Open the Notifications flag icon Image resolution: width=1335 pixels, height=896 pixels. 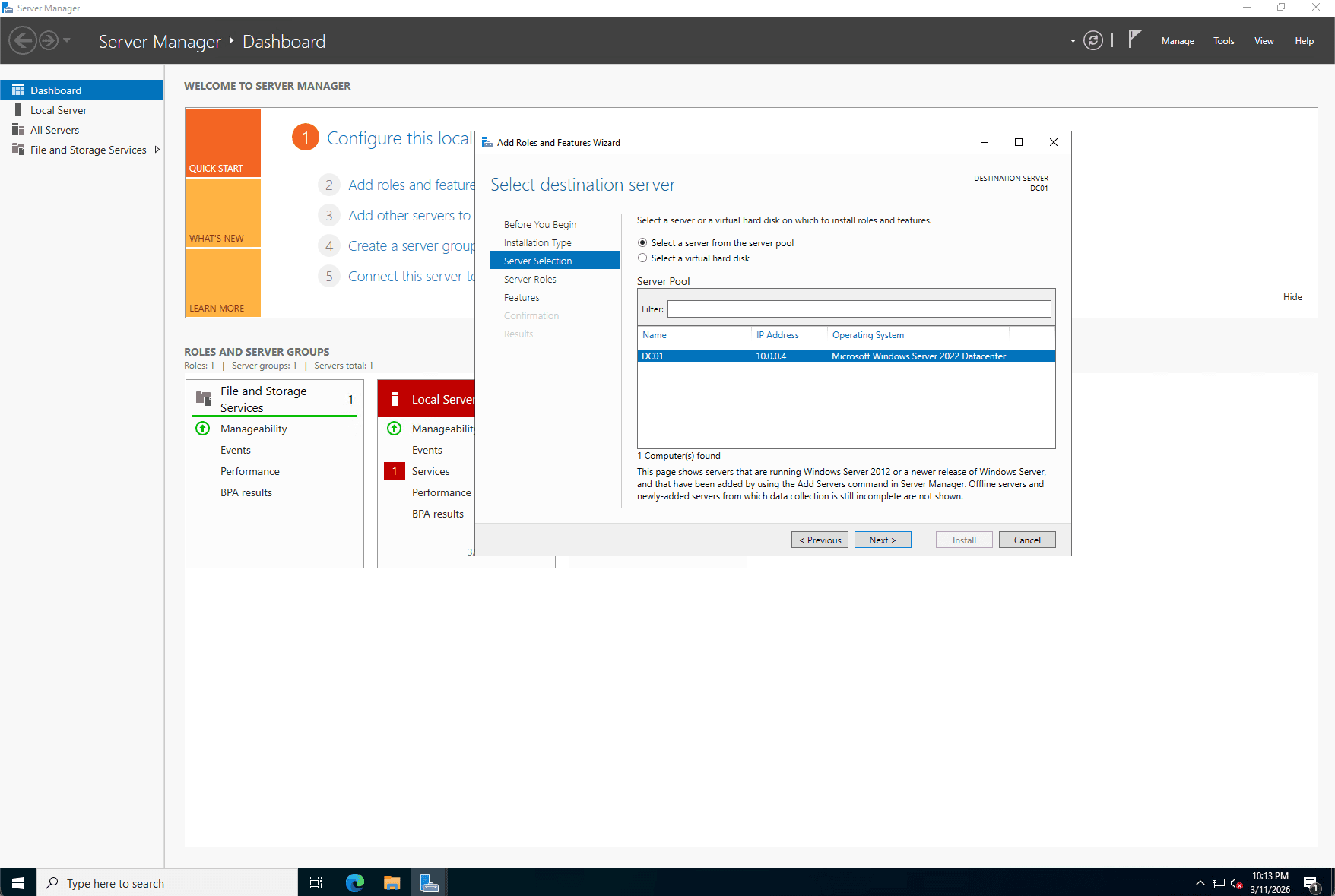tap(1134, 40)
